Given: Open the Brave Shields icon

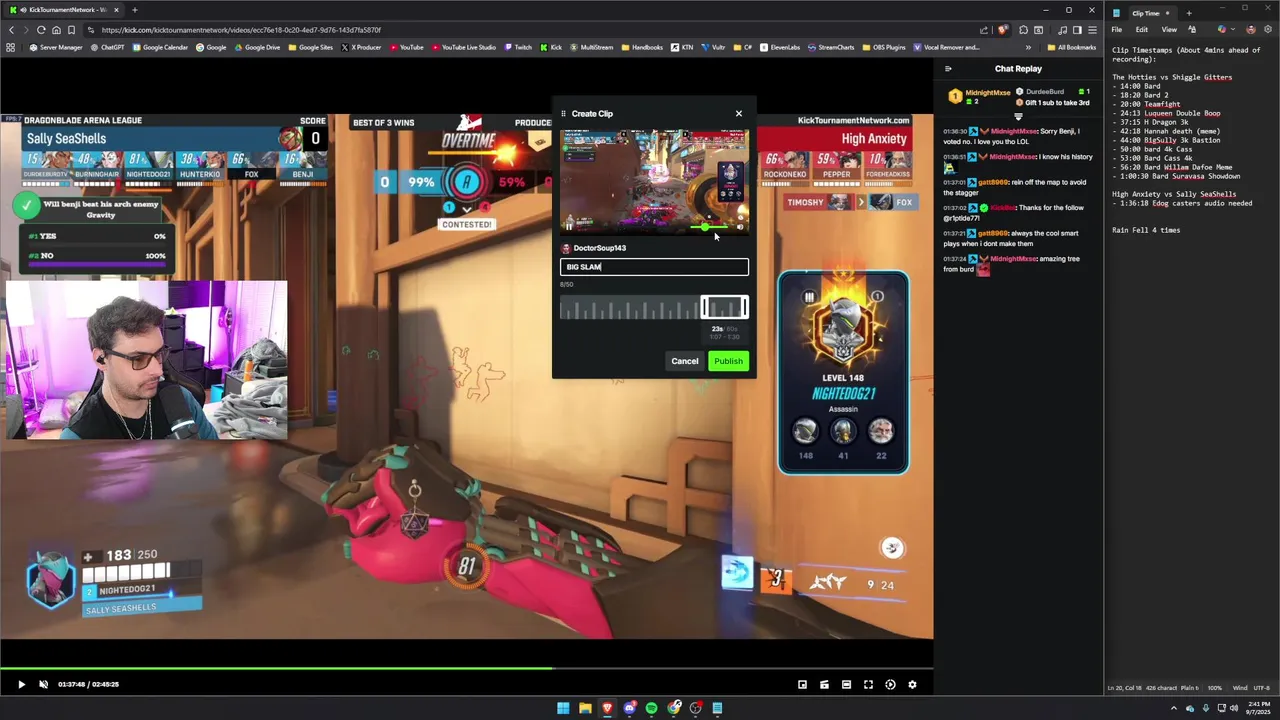Looking at the screenshot, I should coord(1003,30).
